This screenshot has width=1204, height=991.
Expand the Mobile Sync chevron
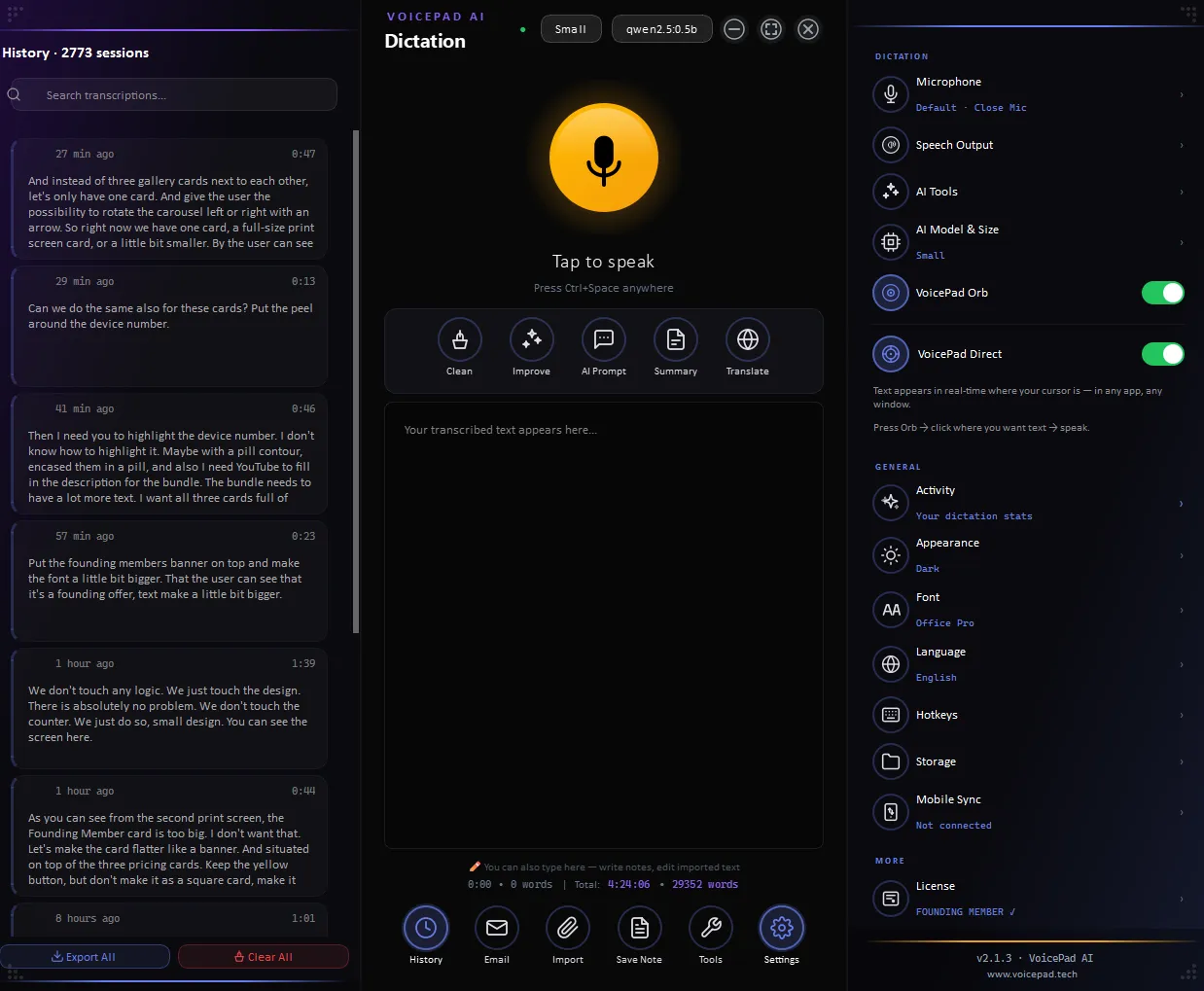[1182, 812]
